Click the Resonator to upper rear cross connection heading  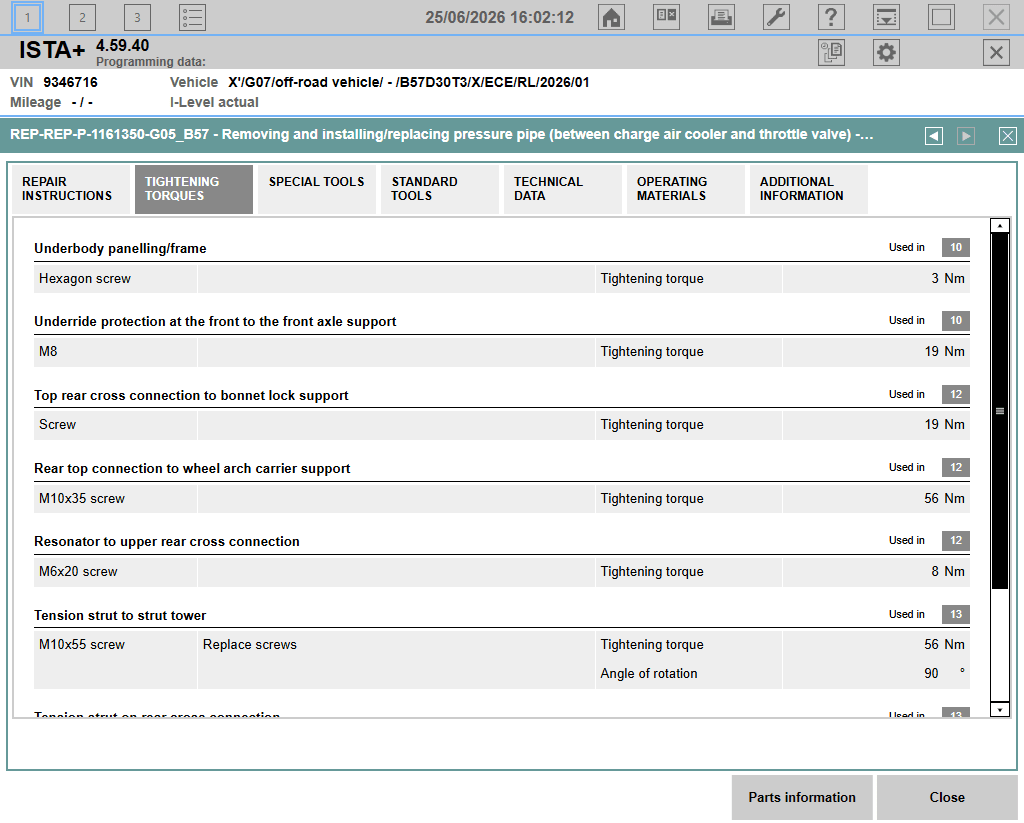(167, 542)
